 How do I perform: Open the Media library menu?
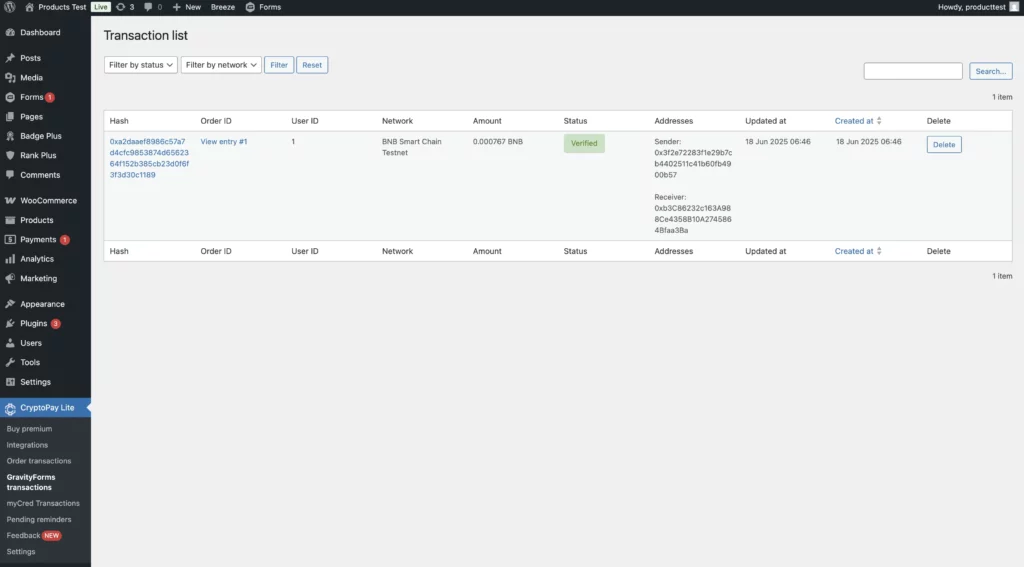coord(31,78)
